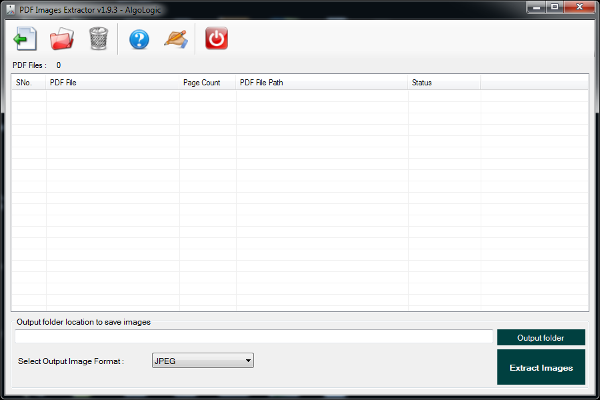
Task: Minimize the PDF Images Extractor window
Action: (x=536, y=7)
